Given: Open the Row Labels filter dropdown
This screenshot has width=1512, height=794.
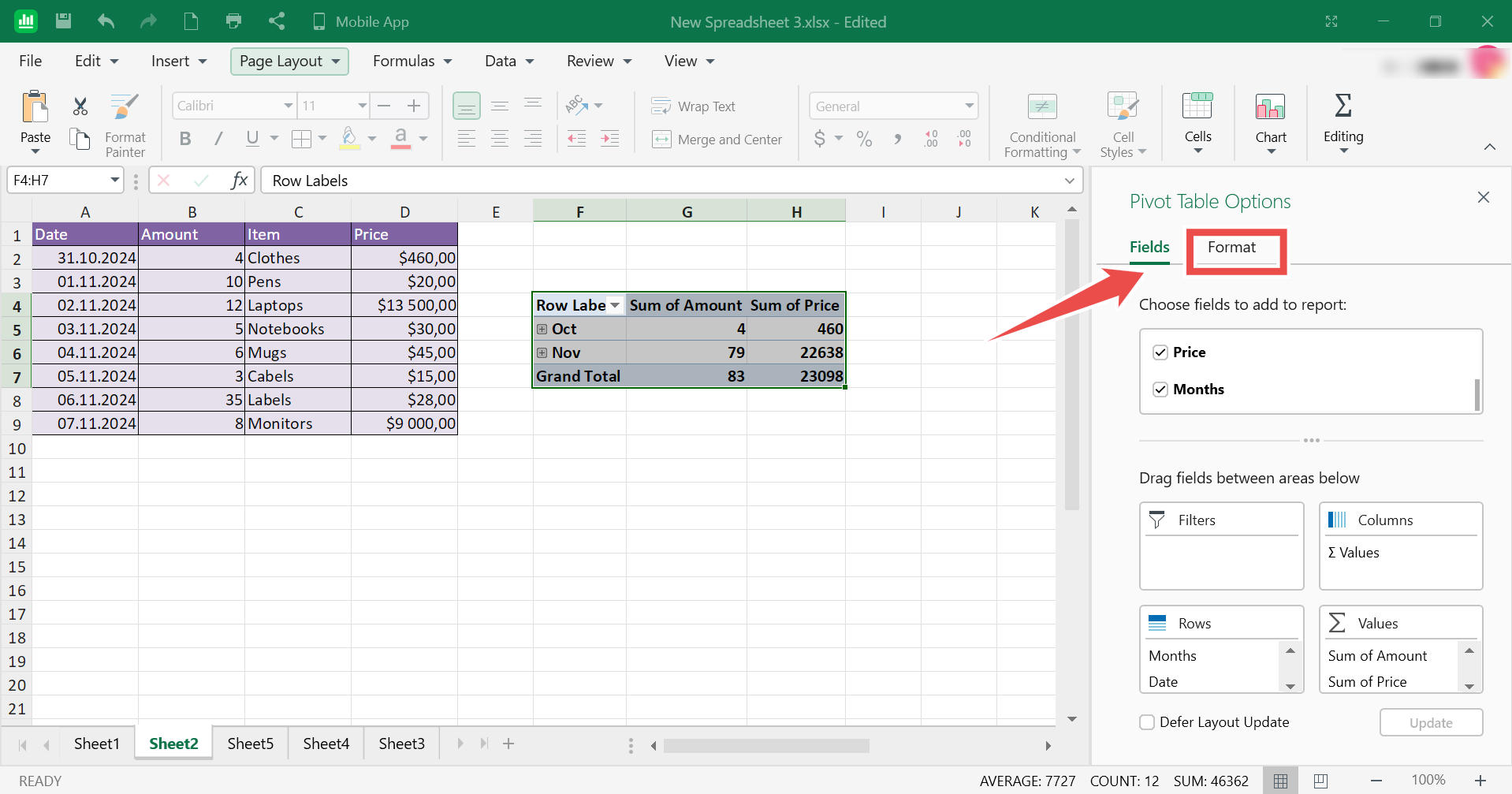Looking at the screenshot, I should [615, 305].
